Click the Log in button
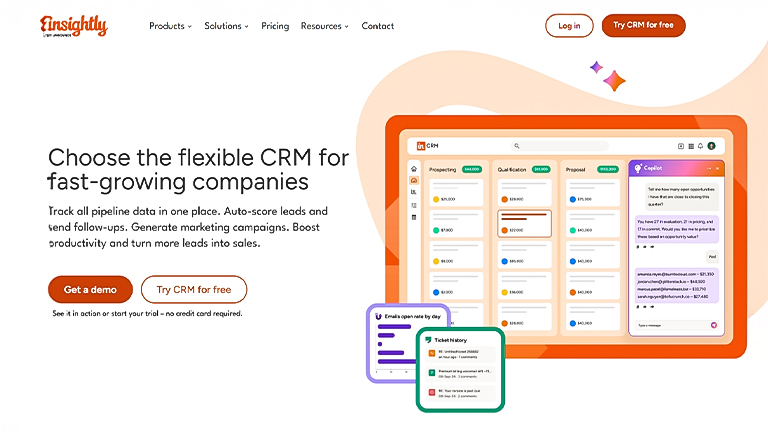The image size is (768, 432). [x=569, y=26]
